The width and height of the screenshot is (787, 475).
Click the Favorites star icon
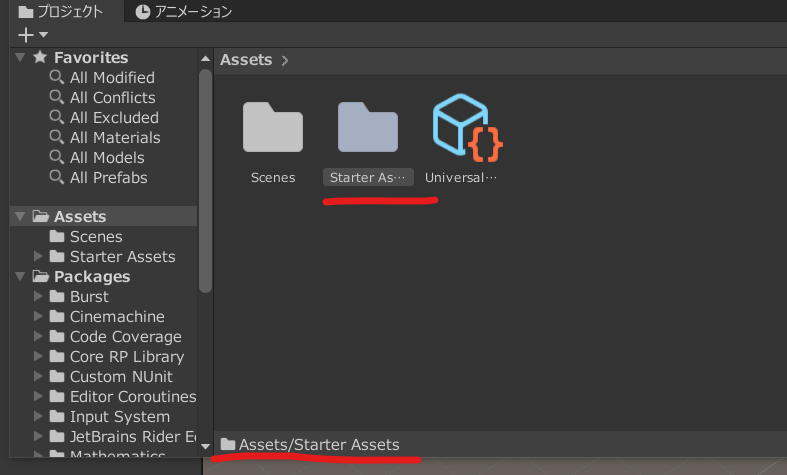[40, 58]
